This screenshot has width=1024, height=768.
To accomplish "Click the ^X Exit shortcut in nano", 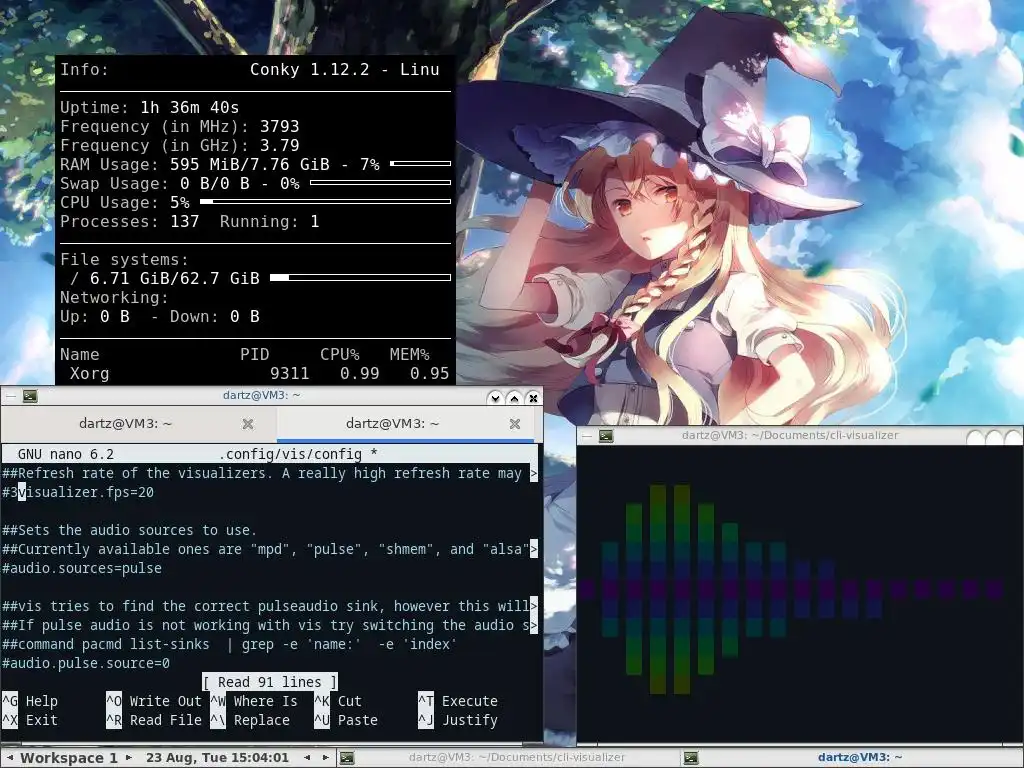I will click(x=30, y=720).
